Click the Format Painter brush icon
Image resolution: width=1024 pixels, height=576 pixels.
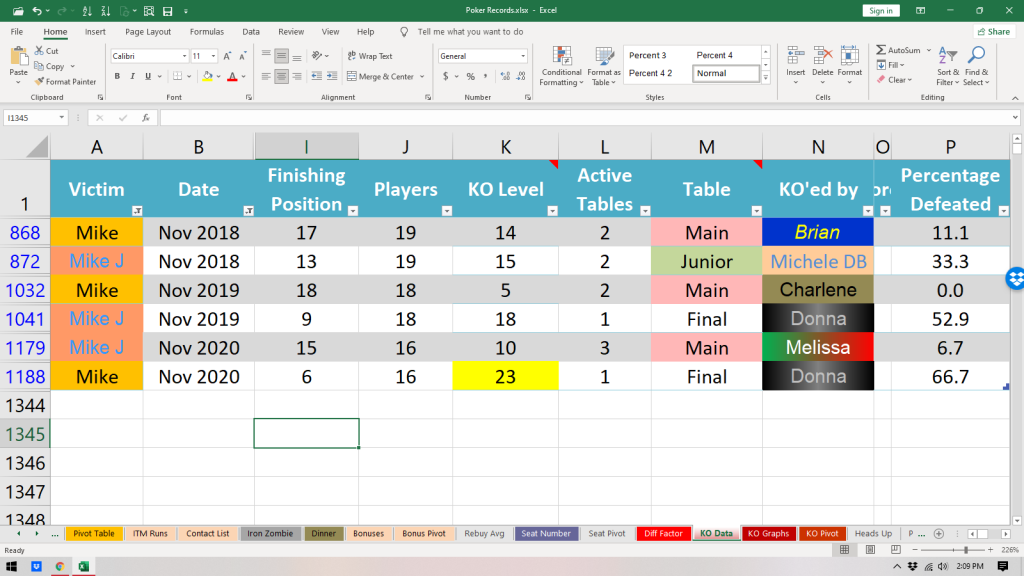point(39,82)
